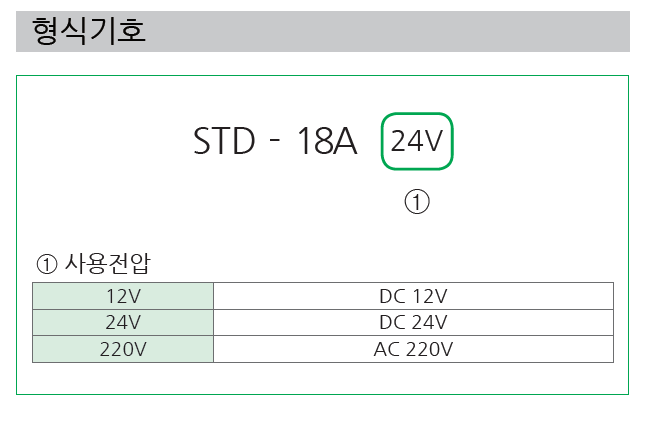This screenshot has width=650, height=432.
Task: Select the 12V cell in voltage table
Action: pyautogui.click(x=123, y=295)
